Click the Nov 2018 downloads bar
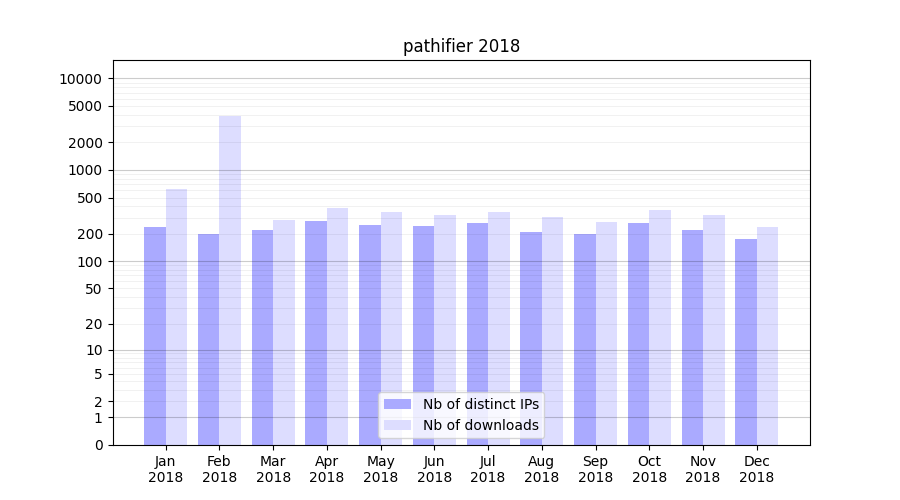 point(714,330)
